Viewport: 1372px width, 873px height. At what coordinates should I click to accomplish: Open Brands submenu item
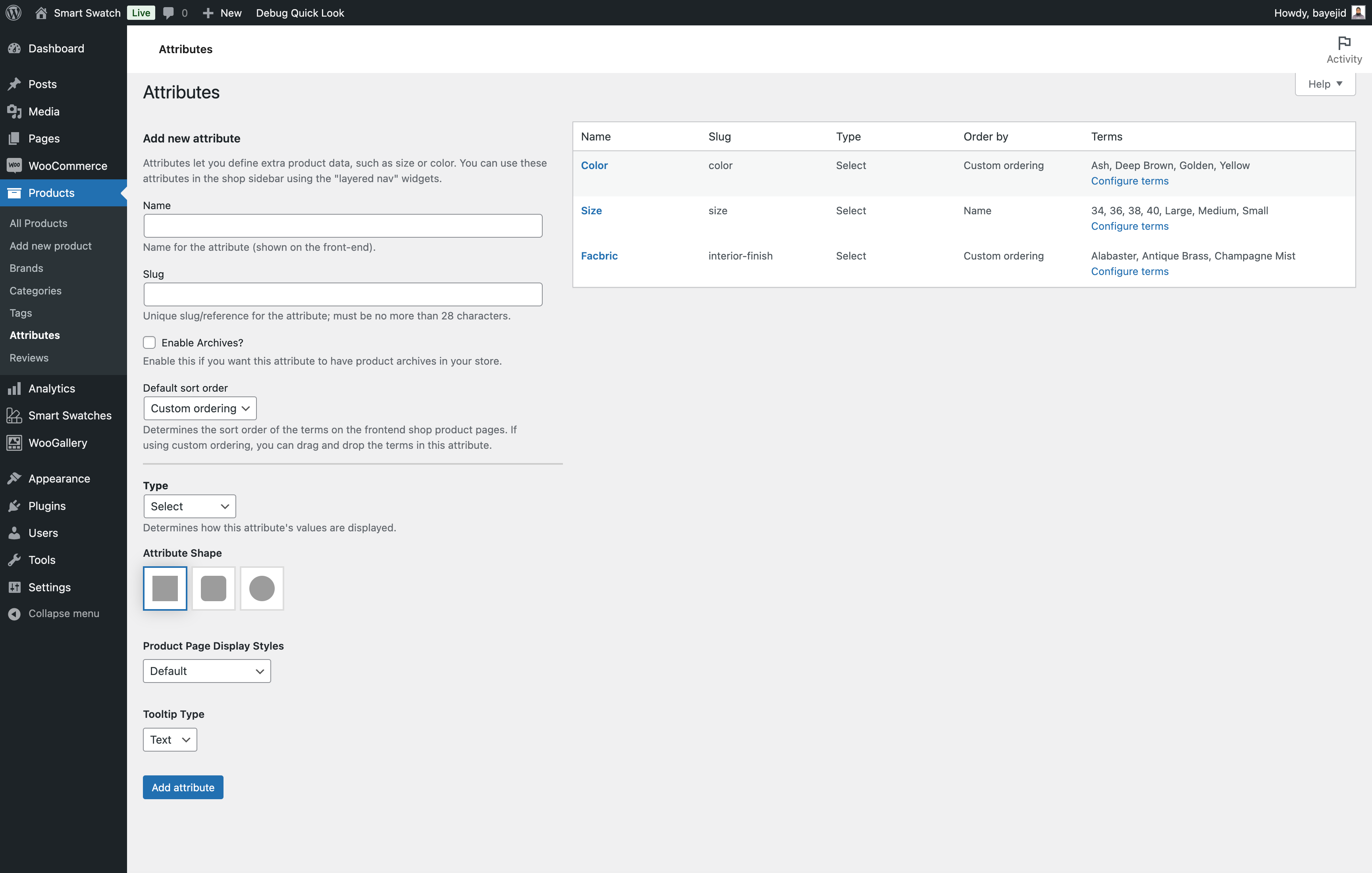[26, 268]
